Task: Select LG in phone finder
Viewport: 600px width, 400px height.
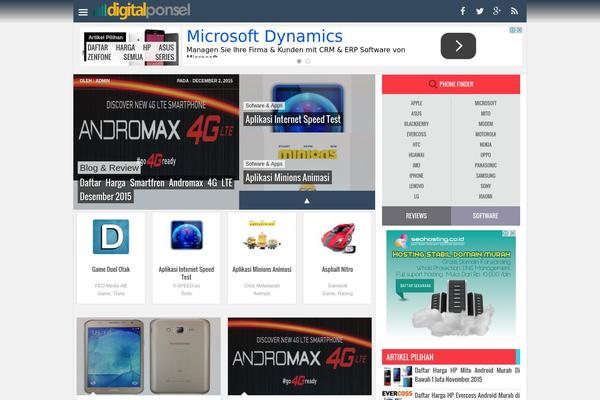Action: [416, 196]
